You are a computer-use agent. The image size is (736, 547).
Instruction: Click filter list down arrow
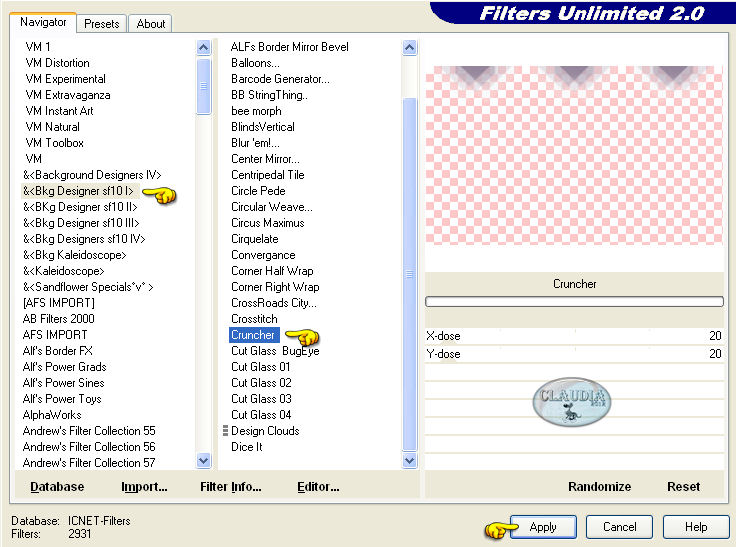click(x=409, y=461)
